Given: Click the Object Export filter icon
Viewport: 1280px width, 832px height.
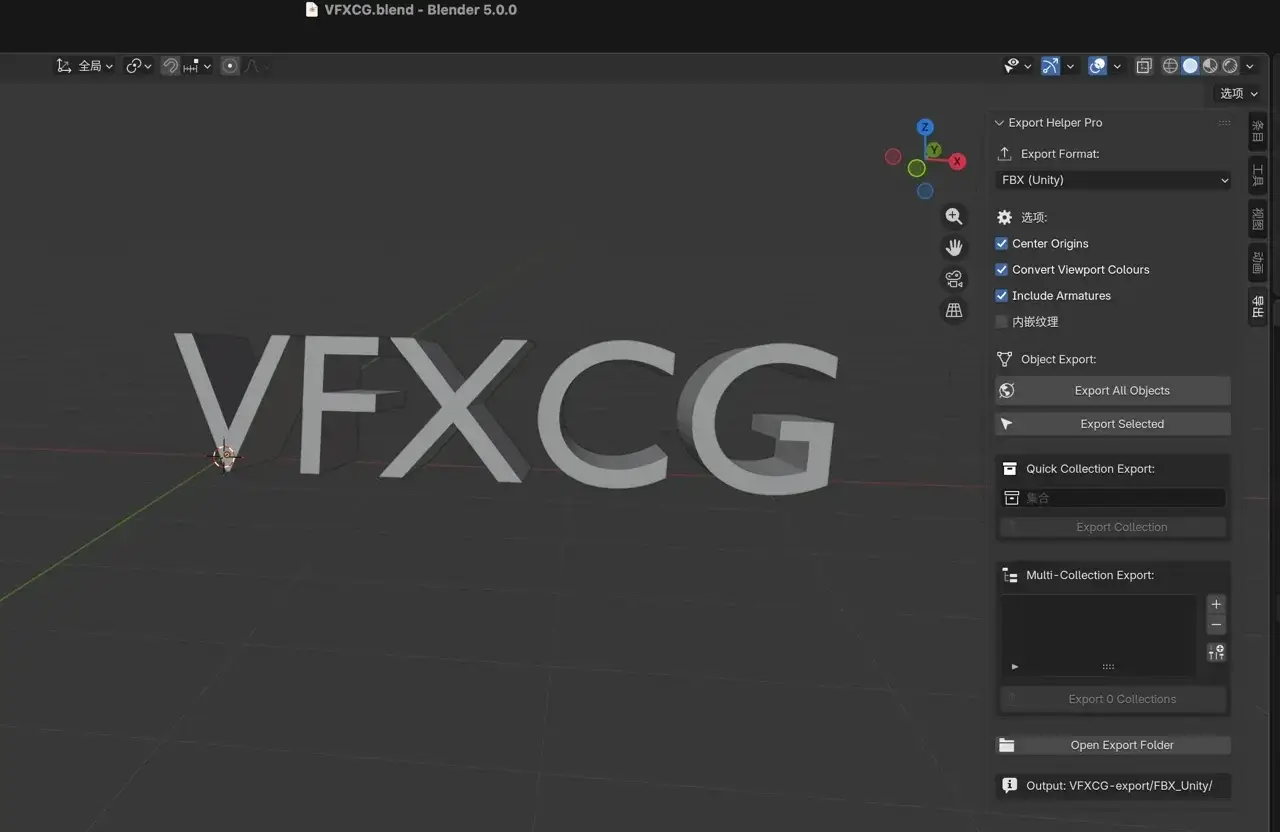Looking at the screenshot, I should tap(1005, 359).
